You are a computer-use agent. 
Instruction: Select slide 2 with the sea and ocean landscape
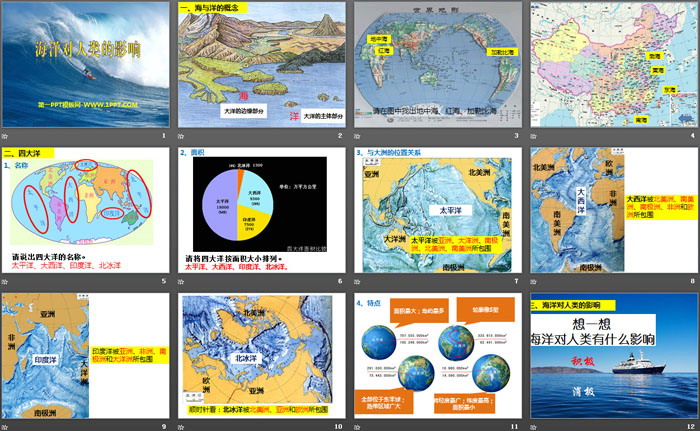[261, 64]
